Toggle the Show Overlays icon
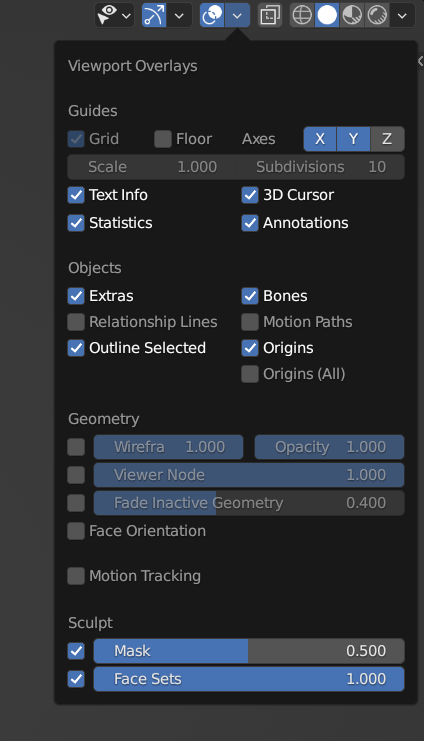 tap(212, 15)
